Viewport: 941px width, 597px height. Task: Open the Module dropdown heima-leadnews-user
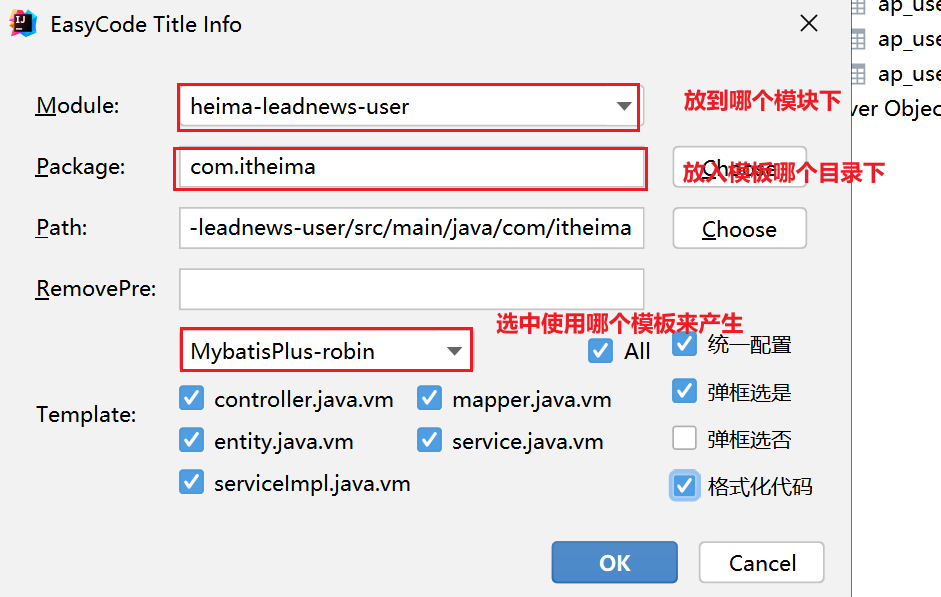tap(408, 106)
